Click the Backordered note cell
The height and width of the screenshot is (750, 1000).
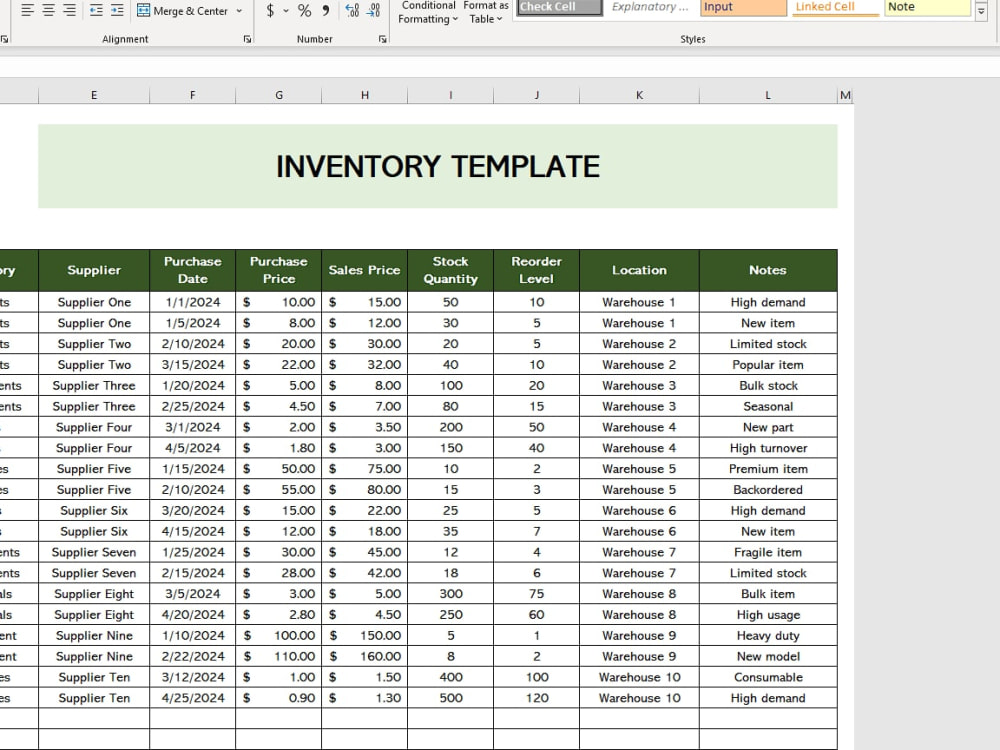tap(768, 490)
